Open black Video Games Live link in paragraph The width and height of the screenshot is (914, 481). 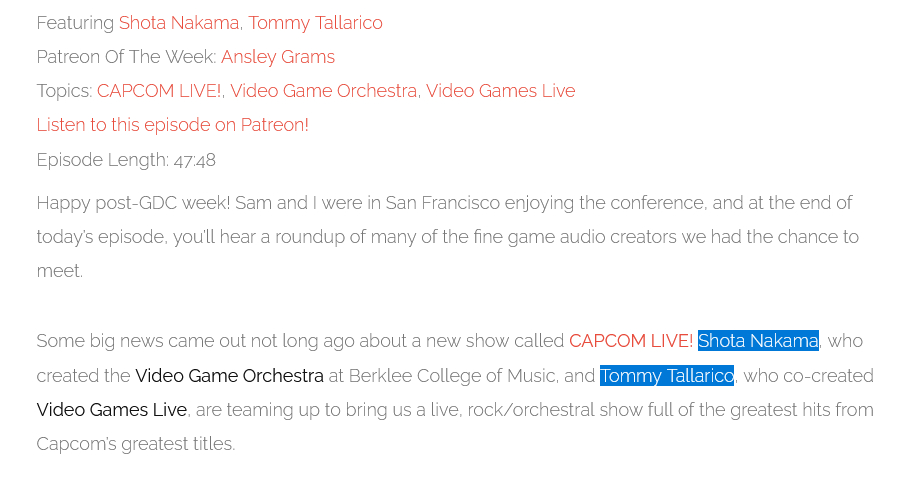(112, 410)
